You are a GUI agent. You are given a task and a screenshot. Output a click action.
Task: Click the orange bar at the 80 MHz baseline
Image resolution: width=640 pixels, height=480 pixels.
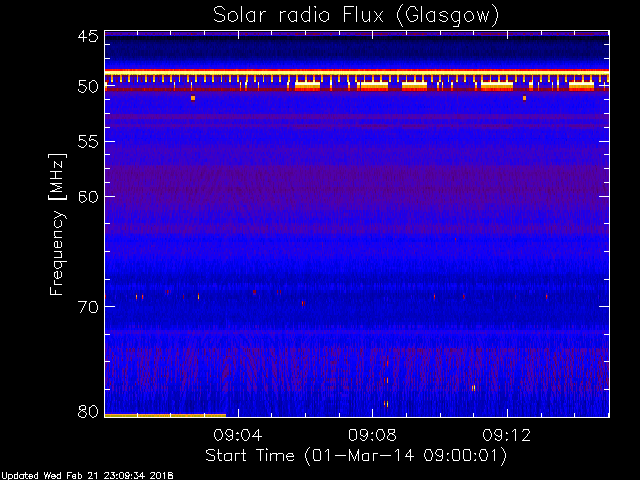click(x=165, y=416)
